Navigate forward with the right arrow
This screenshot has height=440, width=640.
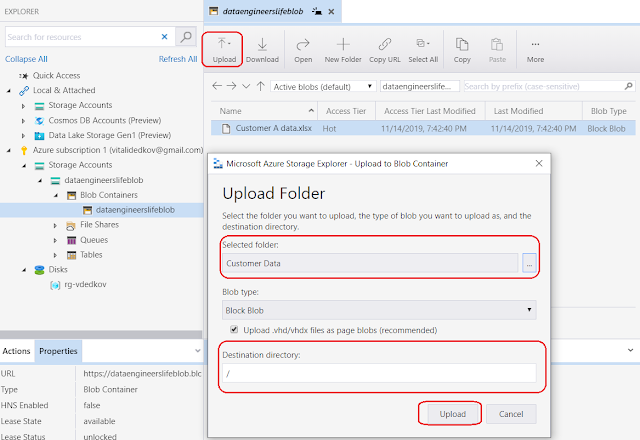coord(231,86)
